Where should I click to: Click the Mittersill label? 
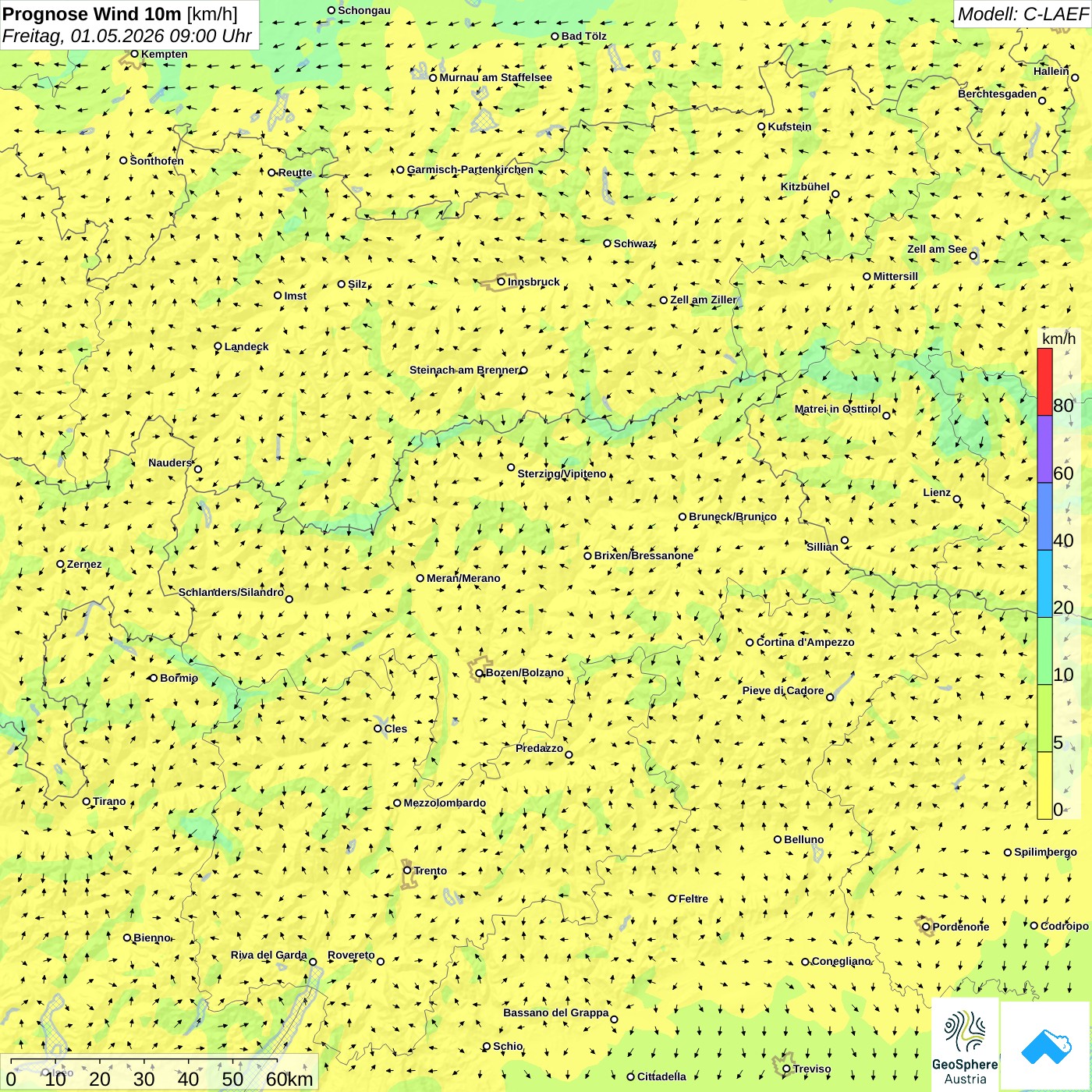(x=895, y=276)
